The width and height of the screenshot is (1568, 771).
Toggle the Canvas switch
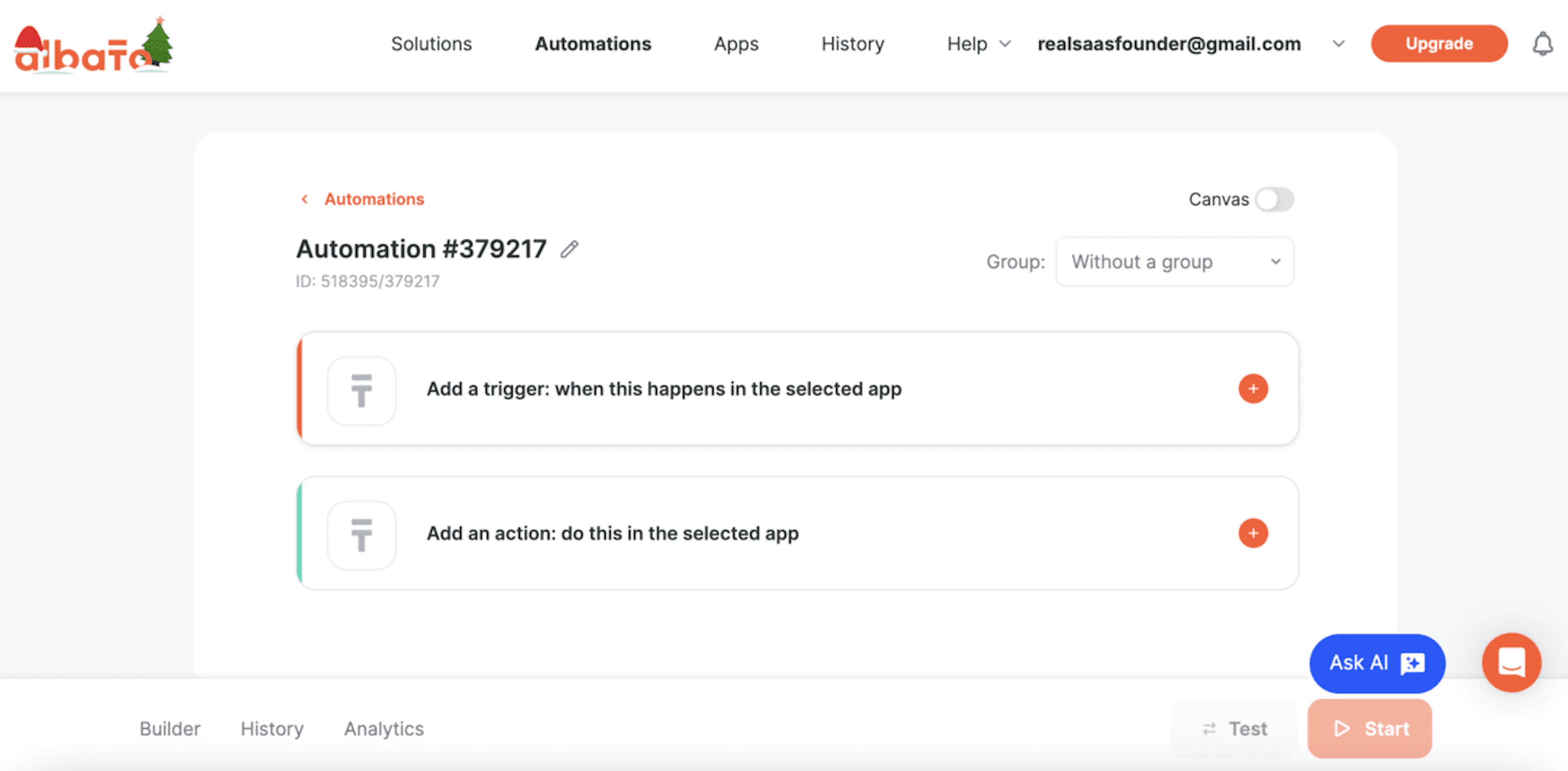point(1274,199)
